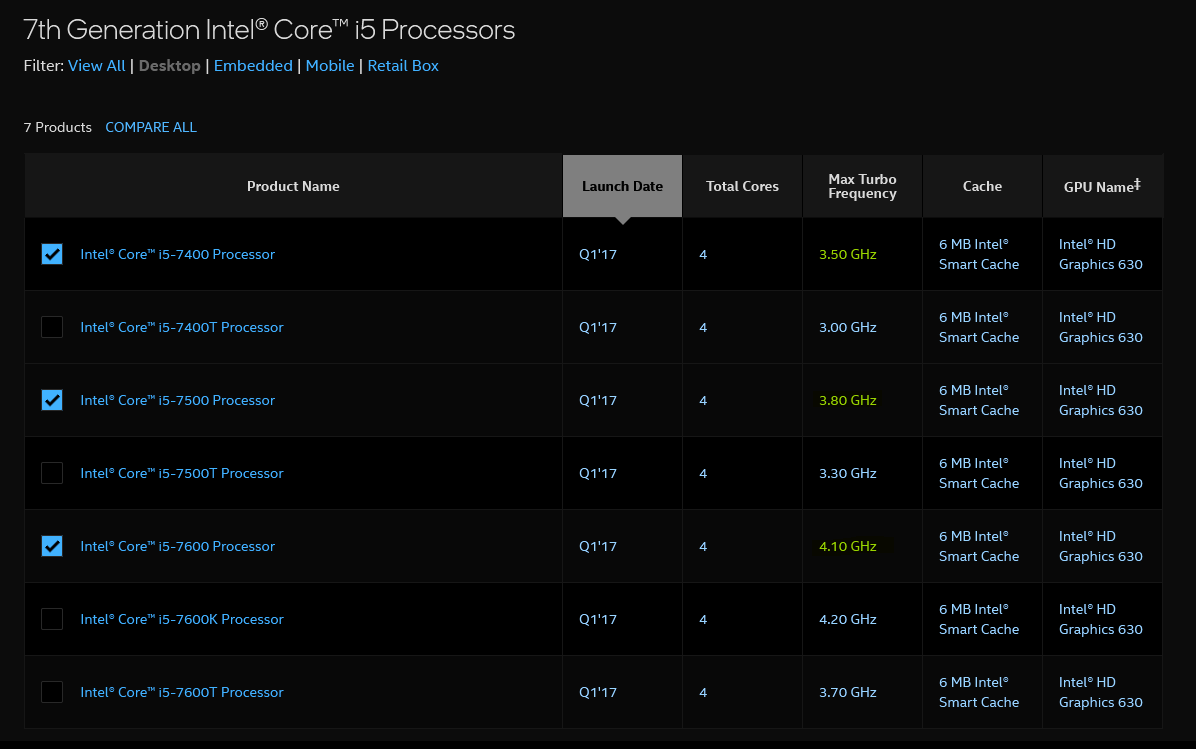Go to Intel Core i5-7500T Processor

coord(182,473)
